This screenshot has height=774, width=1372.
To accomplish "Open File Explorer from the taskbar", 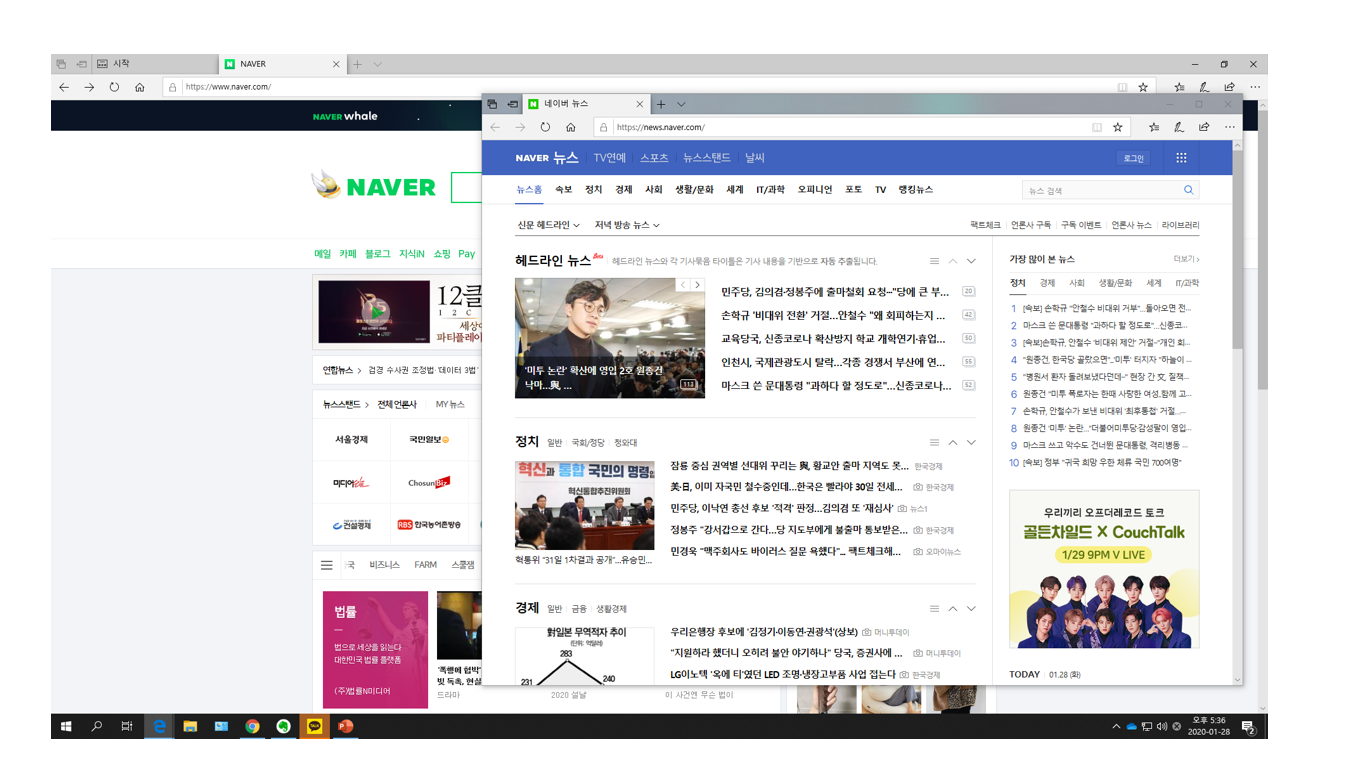I will [x=190, y=726].
